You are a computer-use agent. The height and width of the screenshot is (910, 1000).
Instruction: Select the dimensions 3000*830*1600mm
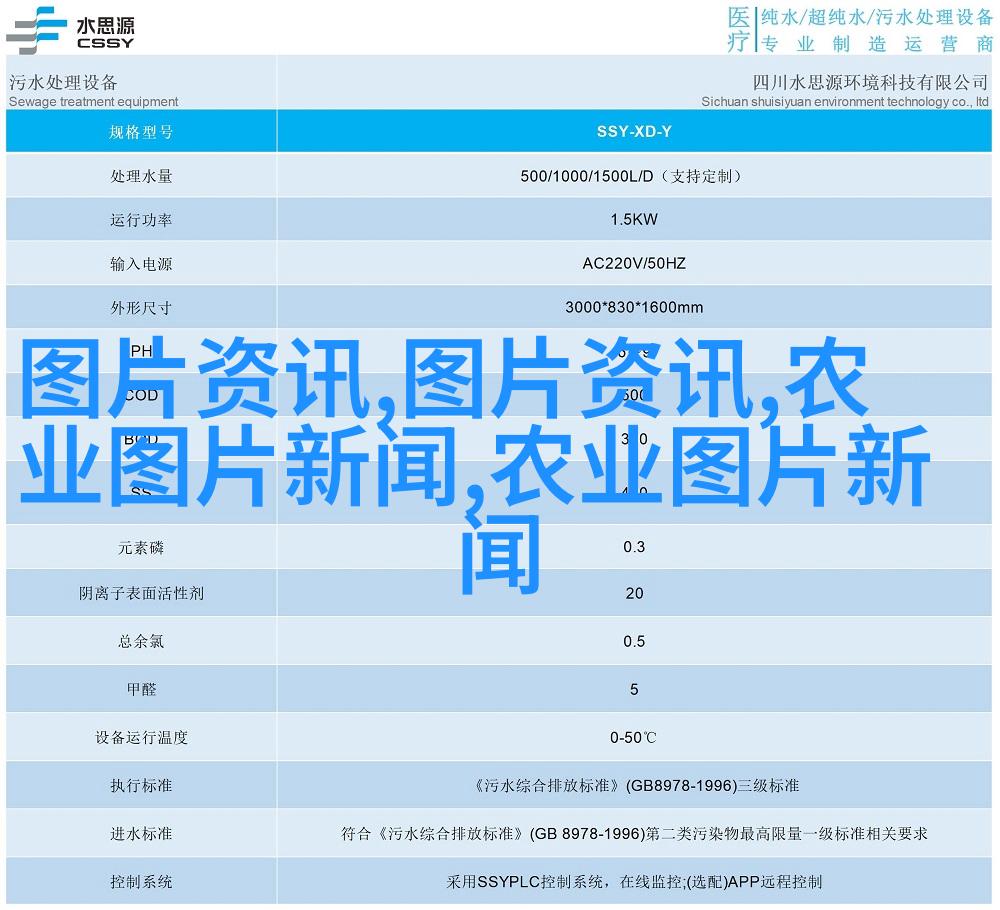pyautogui.click(x=634, y=307)
